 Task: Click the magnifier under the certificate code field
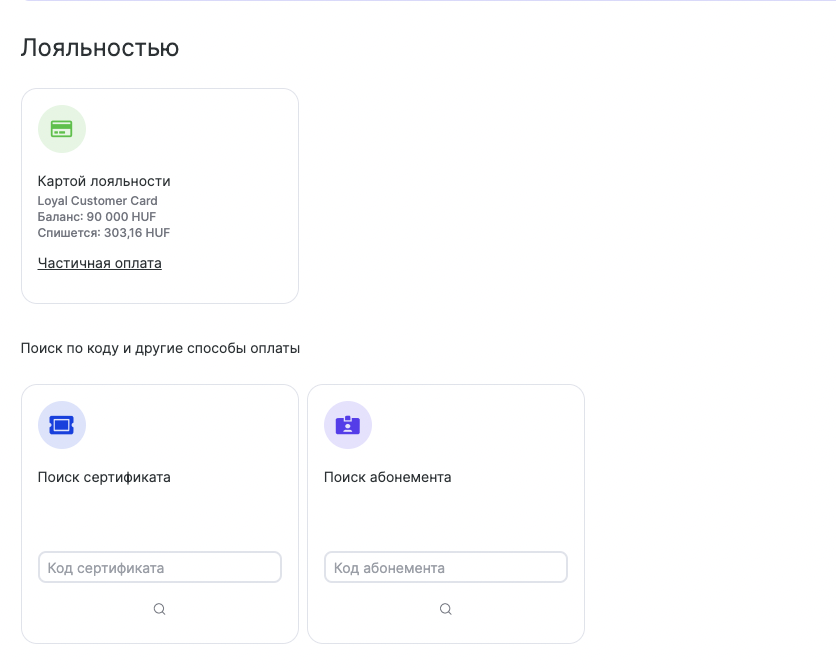coord(159,609)
